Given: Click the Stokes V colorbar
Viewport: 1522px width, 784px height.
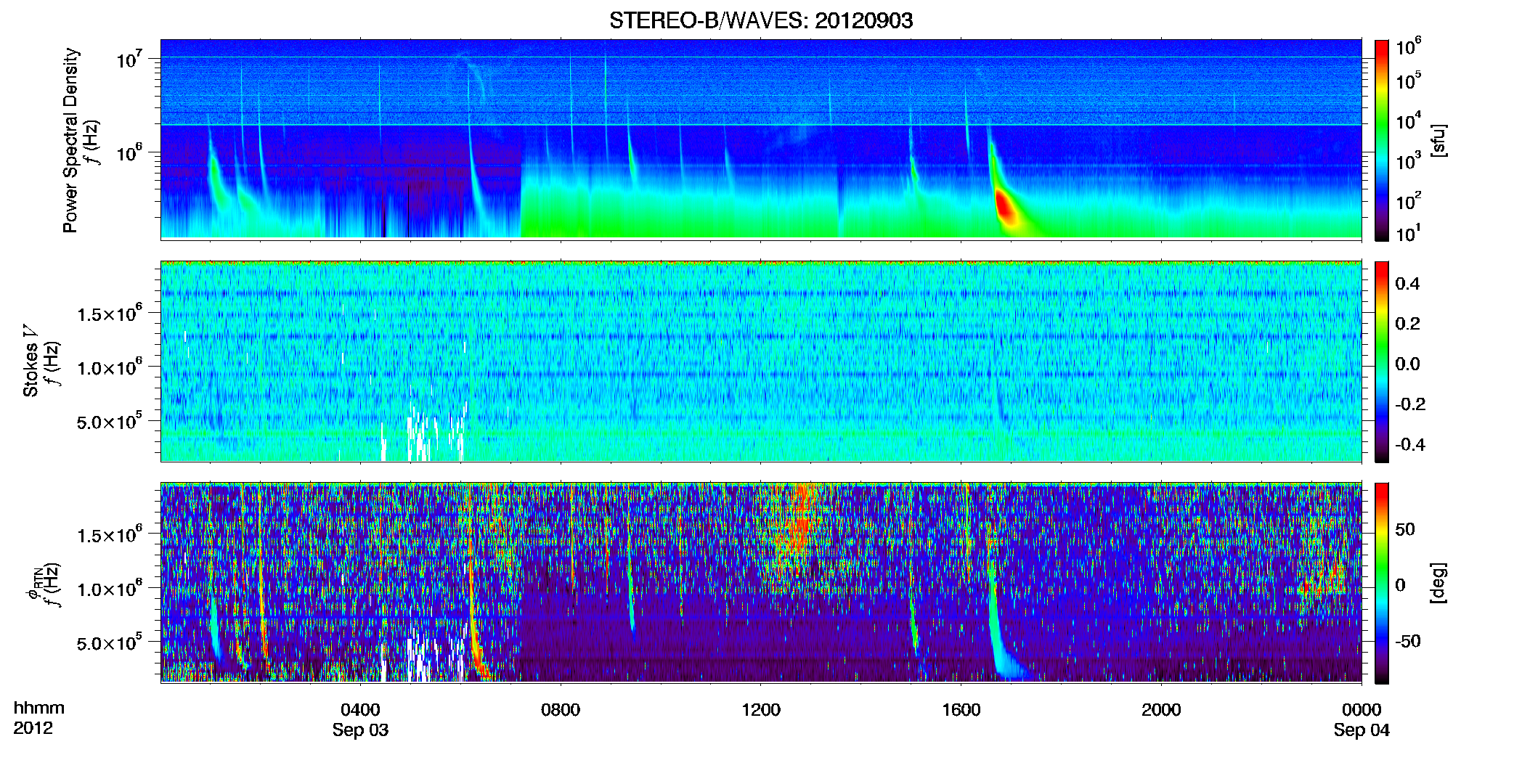Looking at the screenshot, I should [1382, 362].
